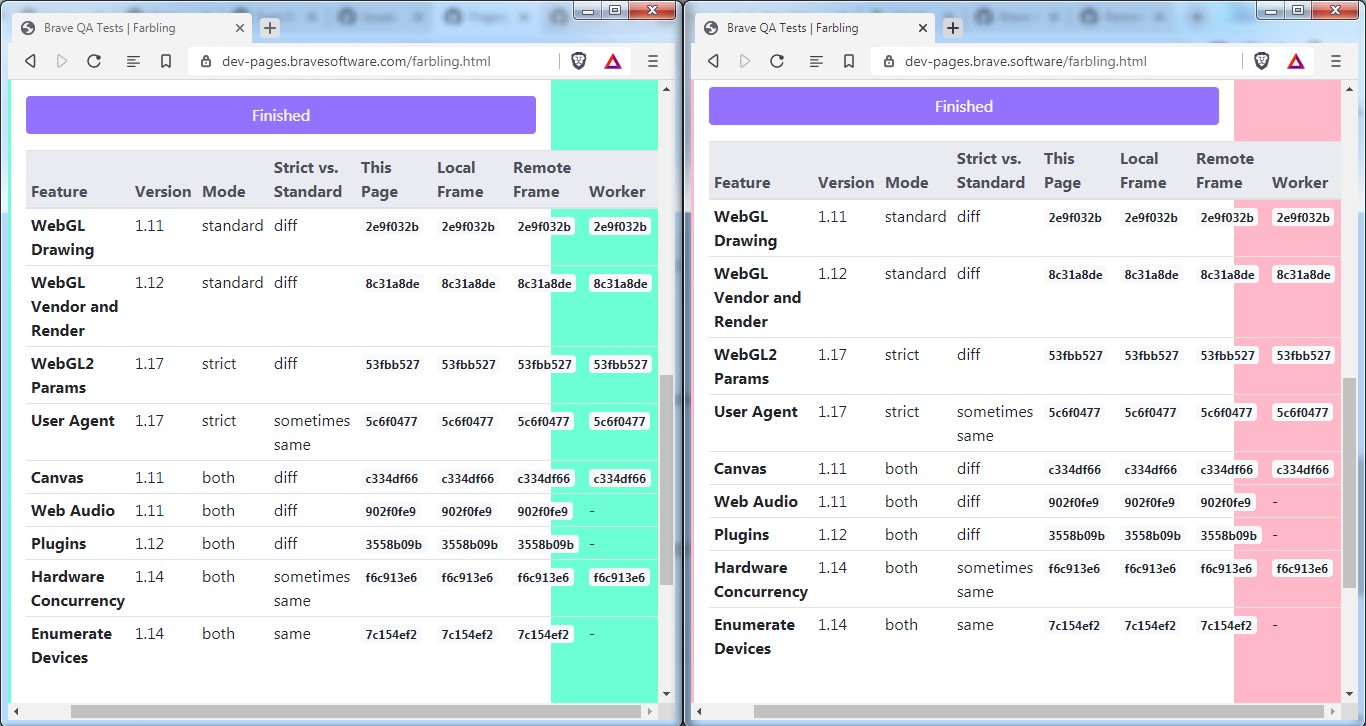Open reader mode icon in left window
Viewport: 1366px width, 726px height.
click(133, 61)
